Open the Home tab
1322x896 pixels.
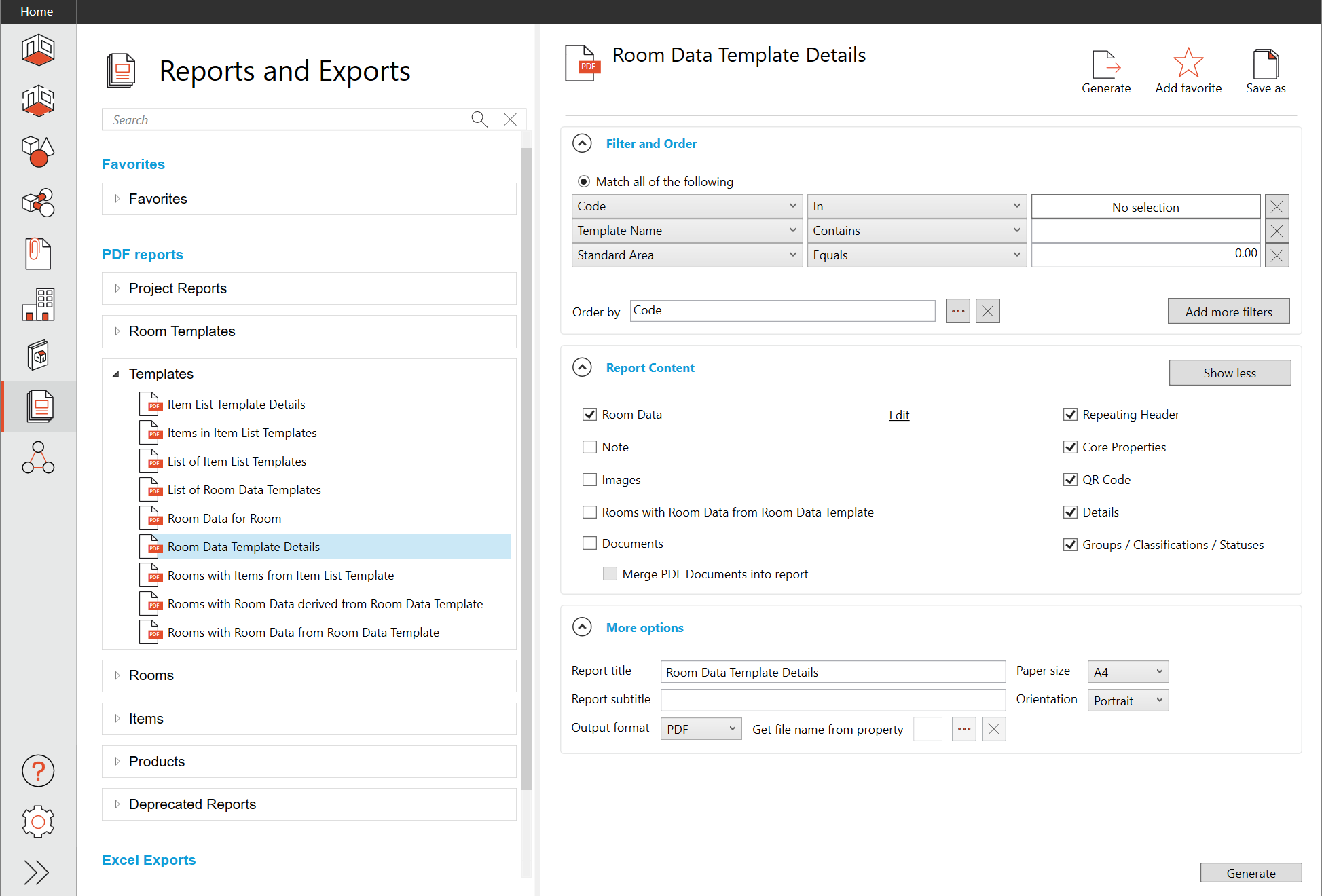pyautogui.click(x=37, y=12)
